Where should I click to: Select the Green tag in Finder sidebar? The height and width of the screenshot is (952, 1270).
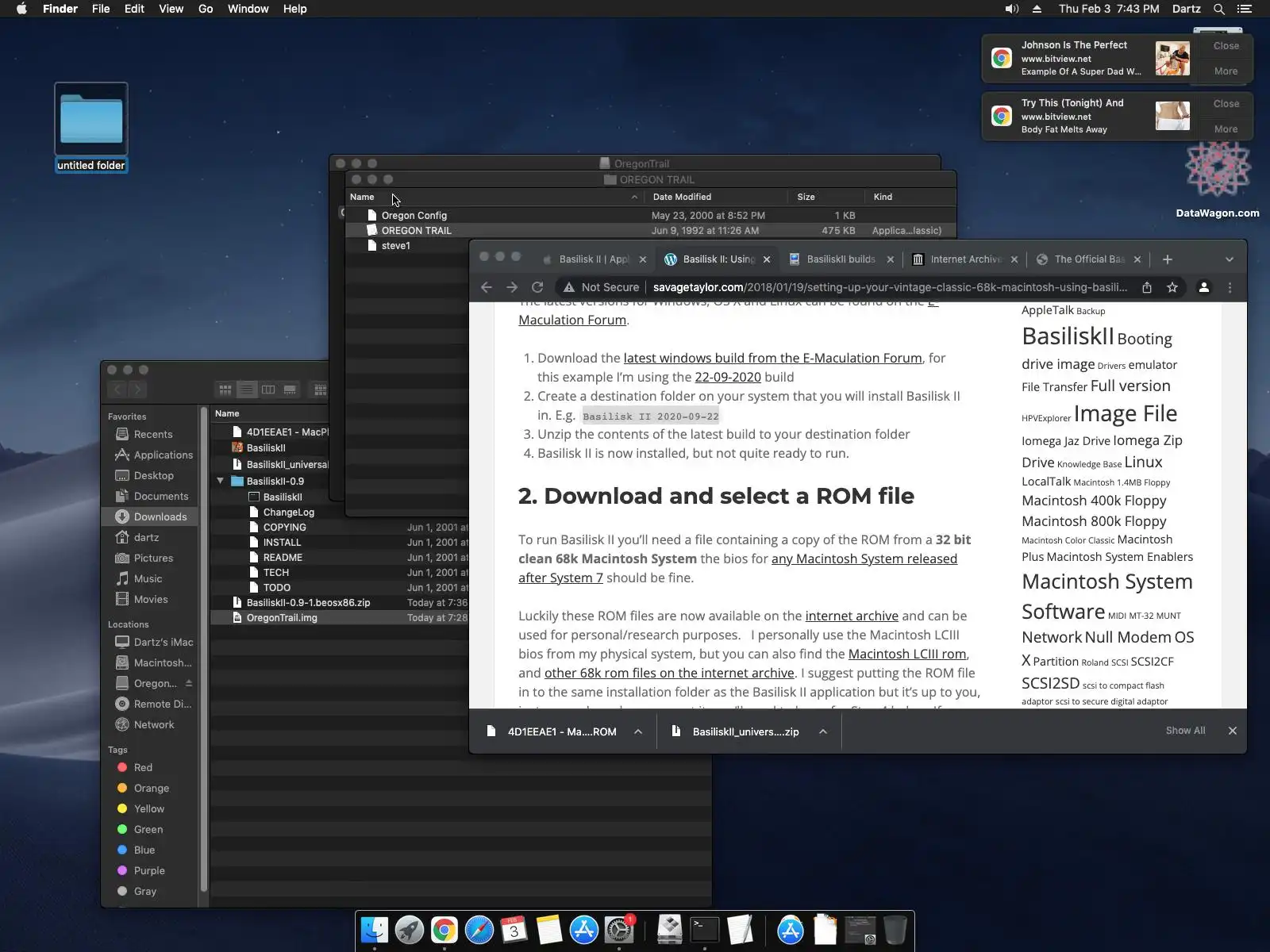(148, 829)
